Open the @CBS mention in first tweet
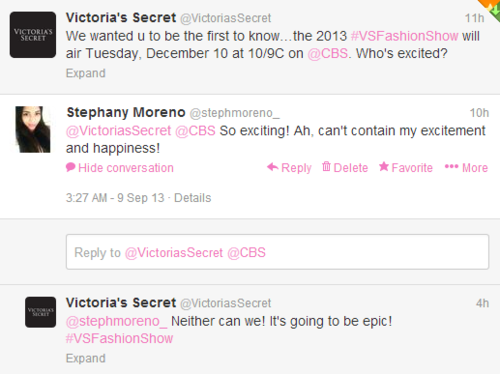 coord(328,53)
